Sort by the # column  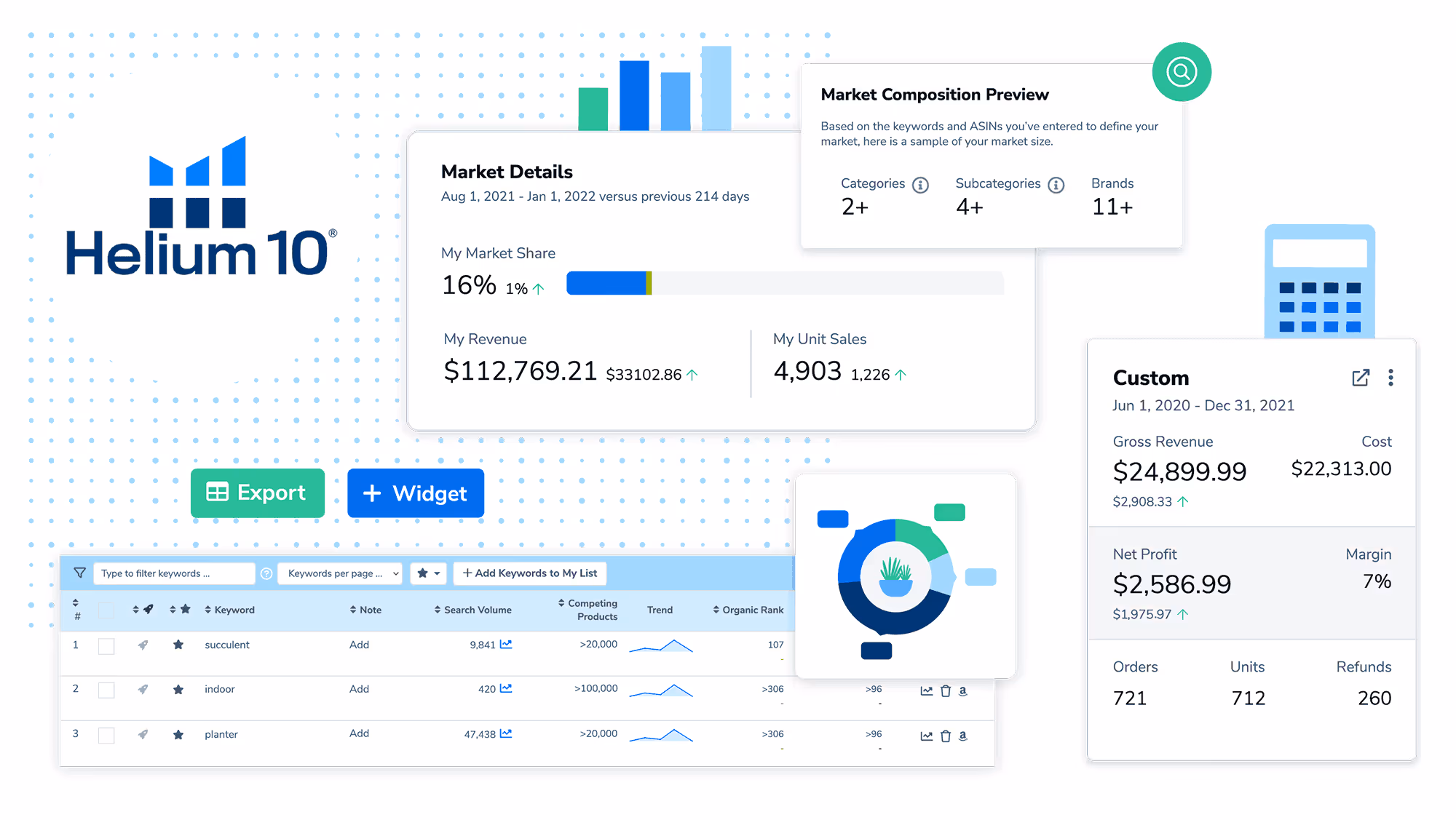76,610
